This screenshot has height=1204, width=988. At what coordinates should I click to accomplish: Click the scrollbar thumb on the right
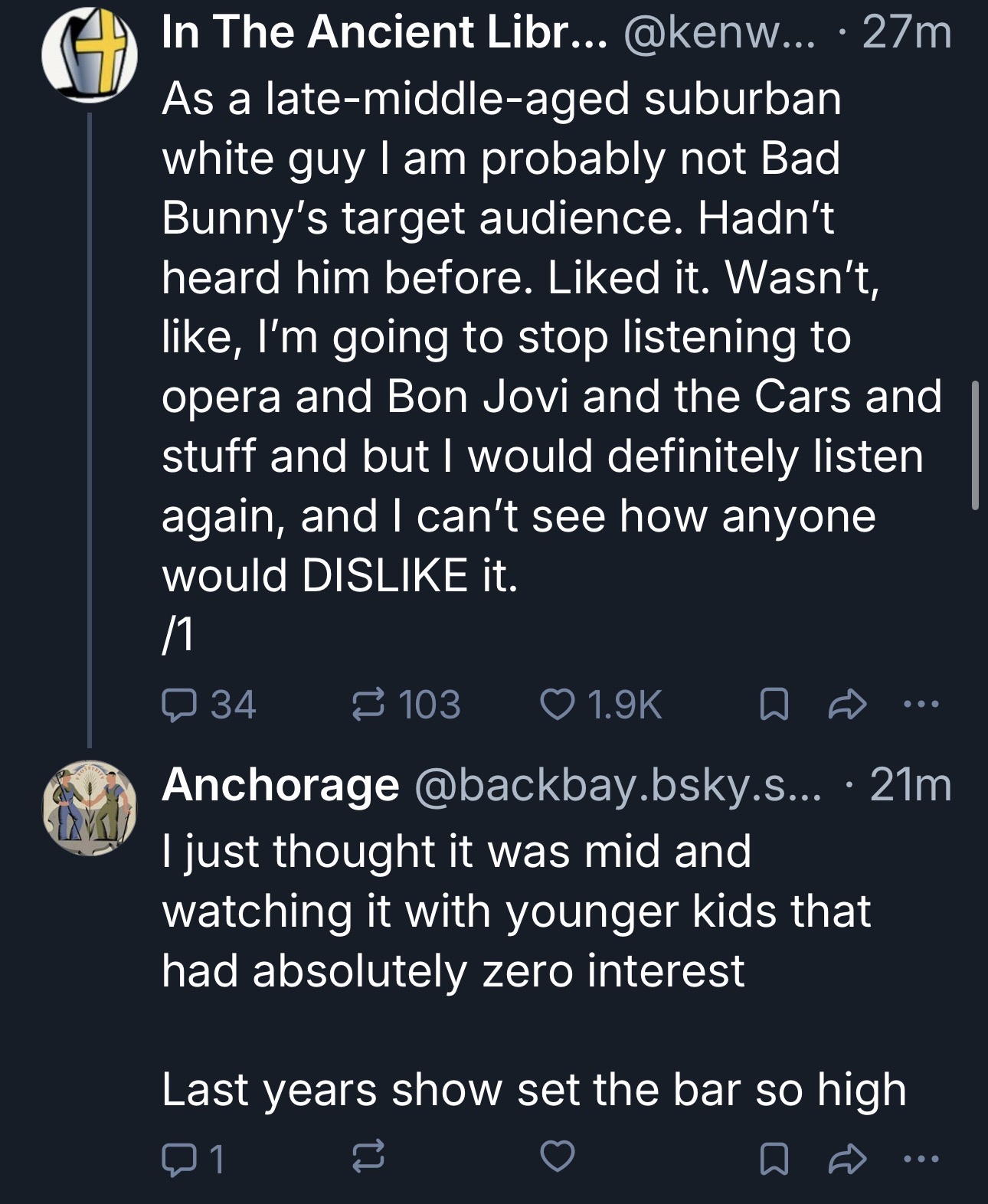pyautogui.click(x=975, y=444)
